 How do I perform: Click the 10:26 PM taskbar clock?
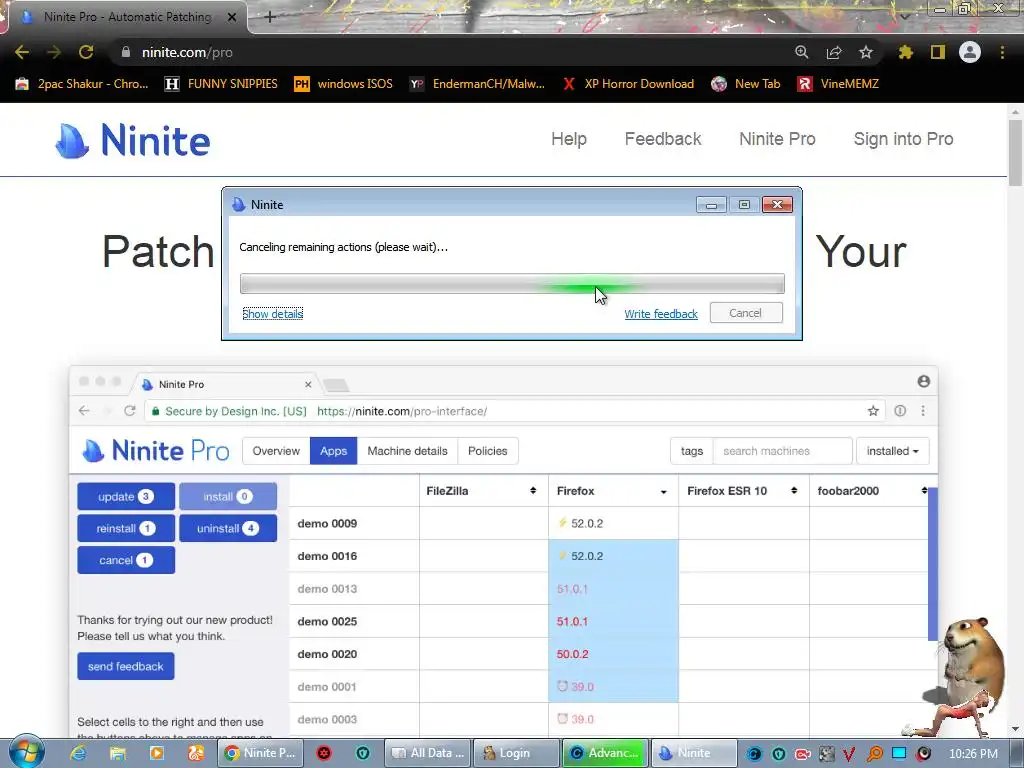(x=973, y=754)
